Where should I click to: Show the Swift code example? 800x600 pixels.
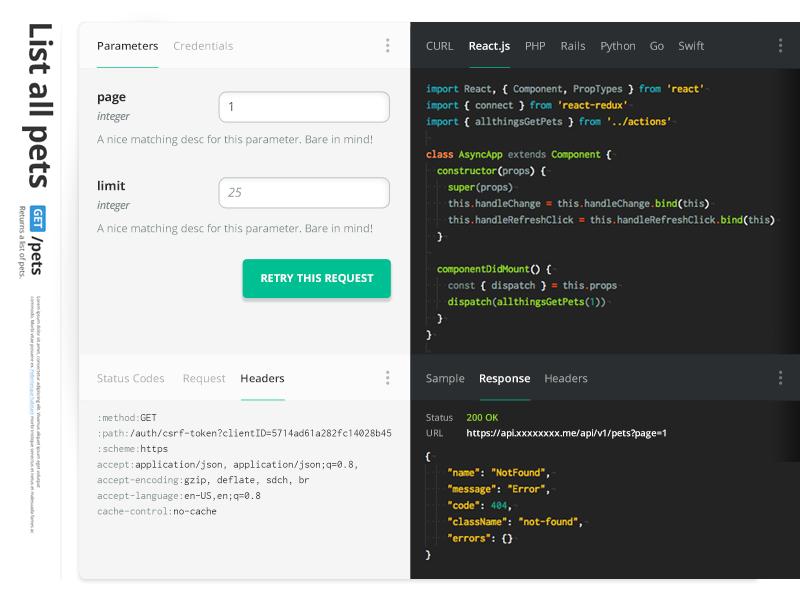691,46
